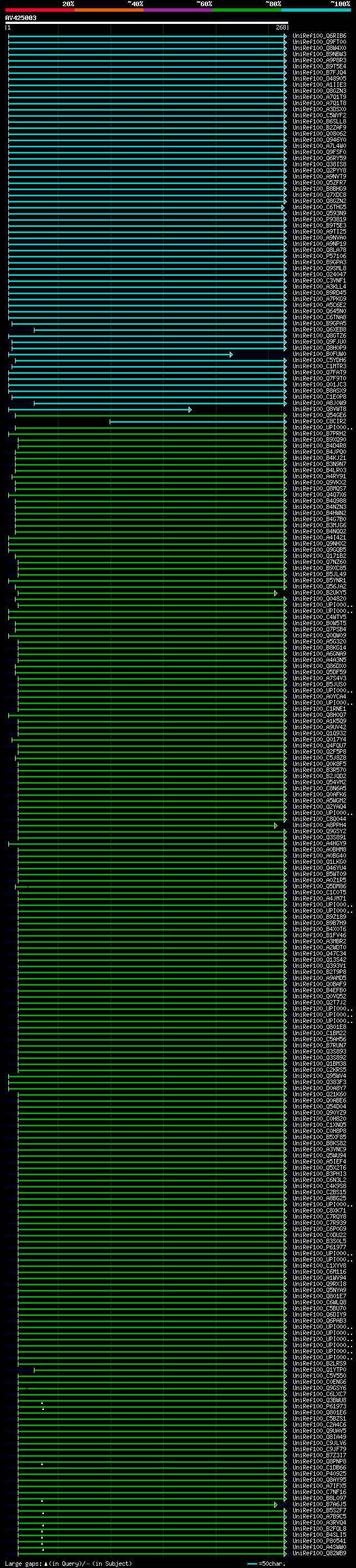Viewport: 356px width, 1568px height.
Task: Select the UniRef100_A5G320 label
Action: tap(319, 642)
